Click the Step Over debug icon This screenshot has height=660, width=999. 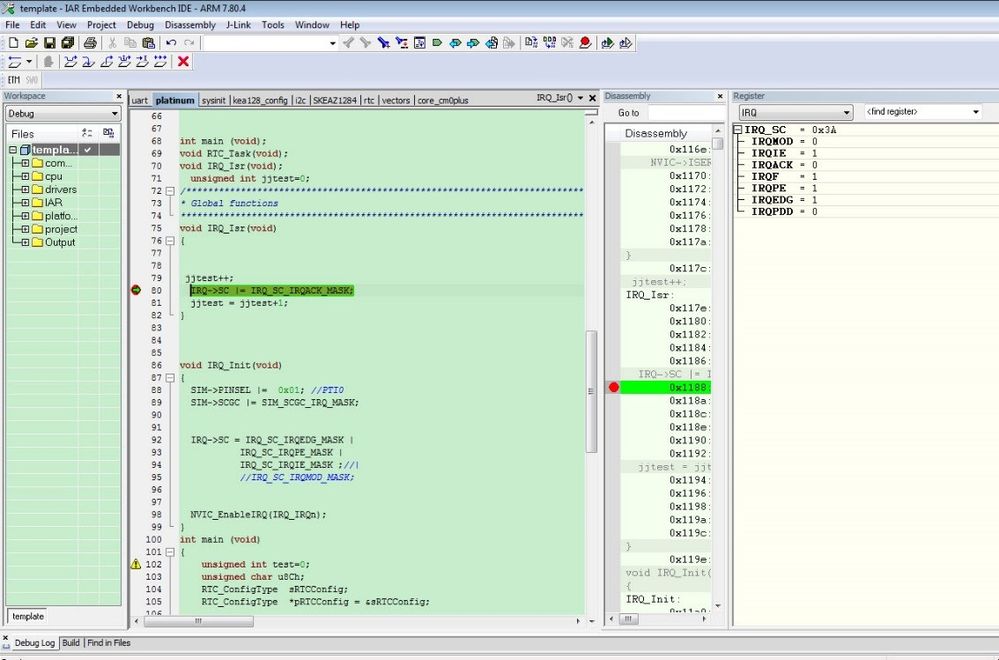(71, 62)
